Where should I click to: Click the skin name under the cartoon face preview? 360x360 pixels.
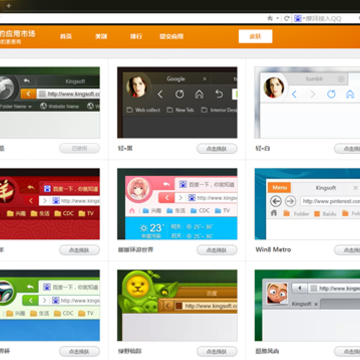click(x=267, y=351)
